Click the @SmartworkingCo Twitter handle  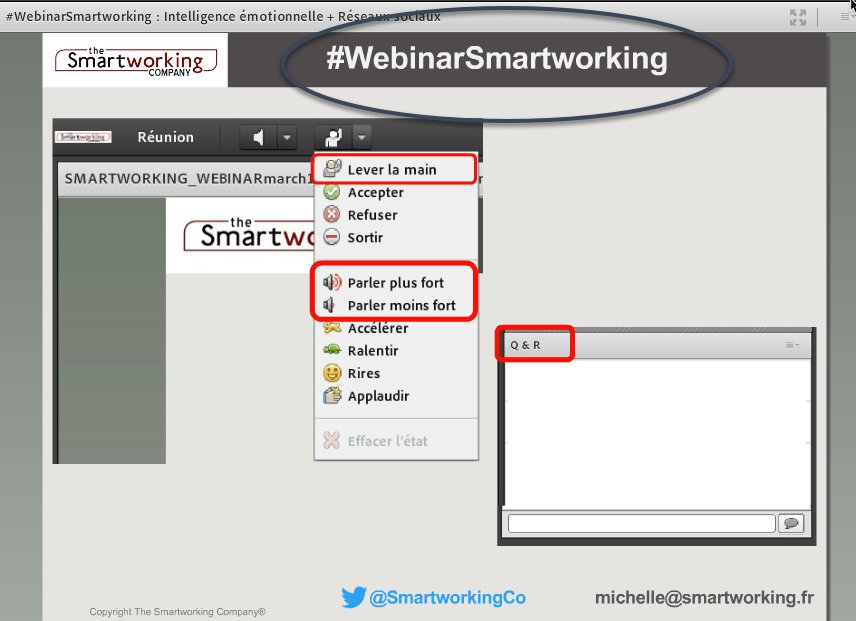click(x=448, y=597)
